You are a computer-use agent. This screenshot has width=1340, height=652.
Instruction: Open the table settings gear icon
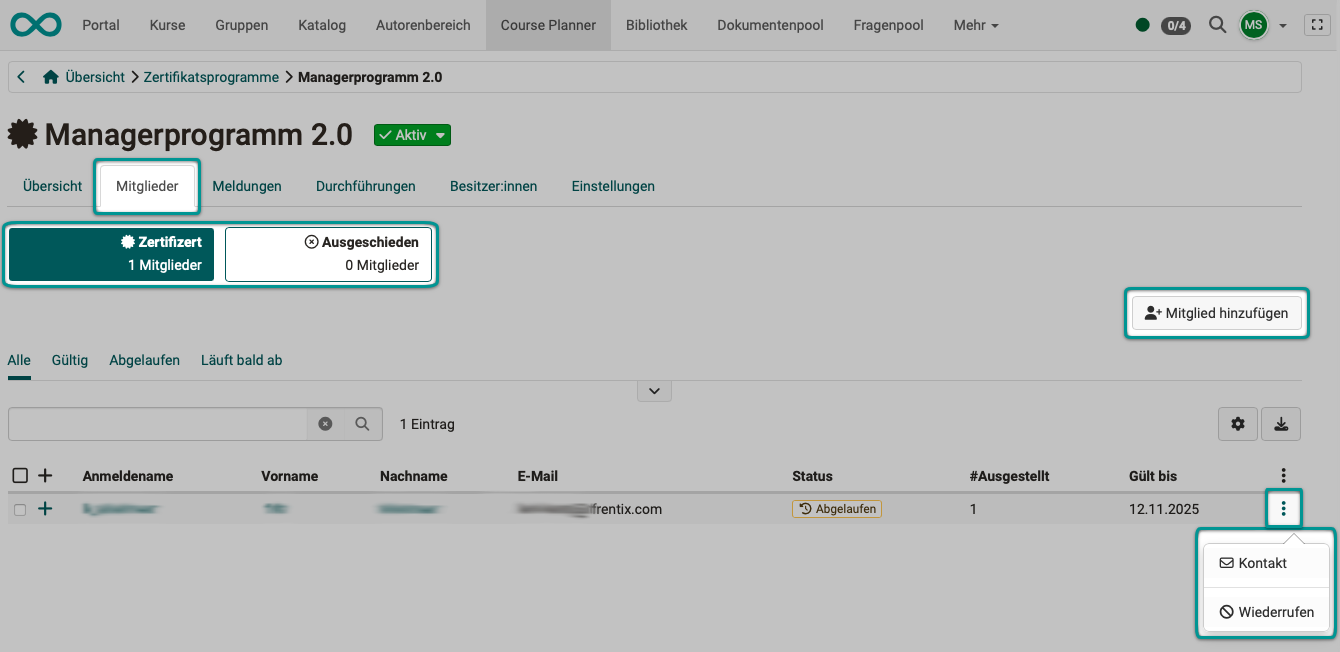tap(1238, 424)
